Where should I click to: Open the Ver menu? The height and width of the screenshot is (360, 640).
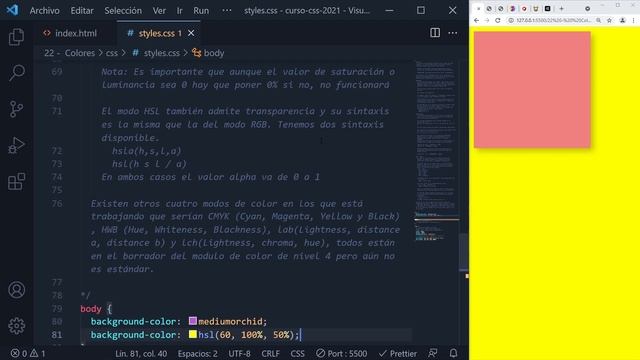(159, 10)
